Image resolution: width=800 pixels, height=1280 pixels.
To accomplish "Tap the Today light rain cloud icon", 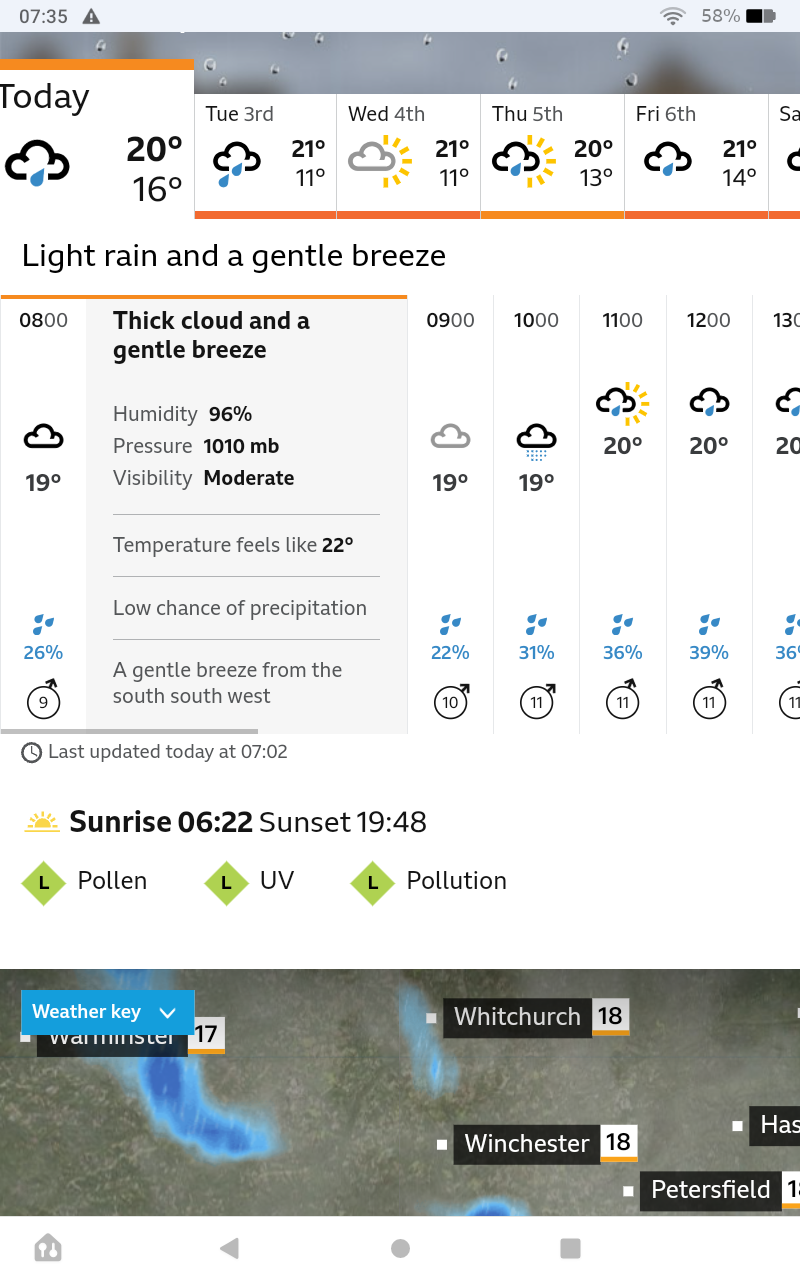I will 37,163.
